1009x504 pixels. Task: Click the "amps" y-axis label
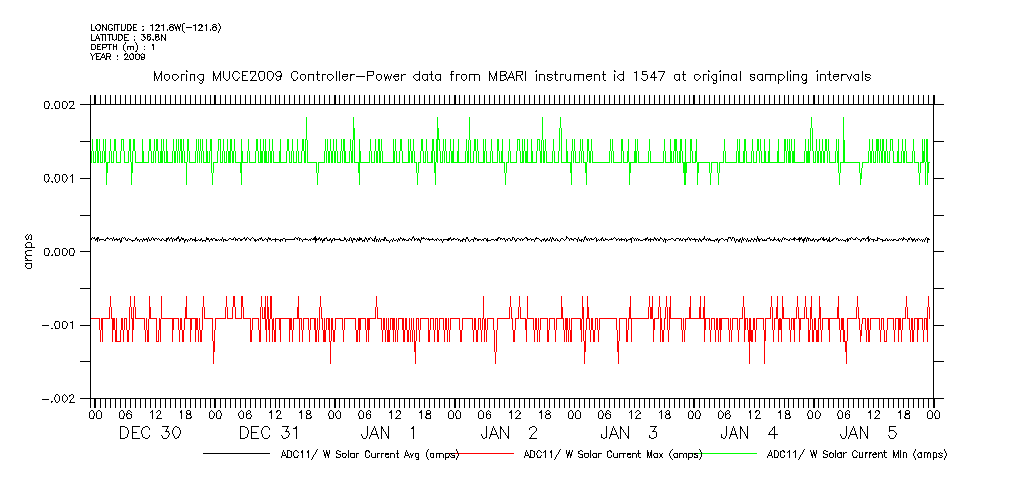(29, 252)
